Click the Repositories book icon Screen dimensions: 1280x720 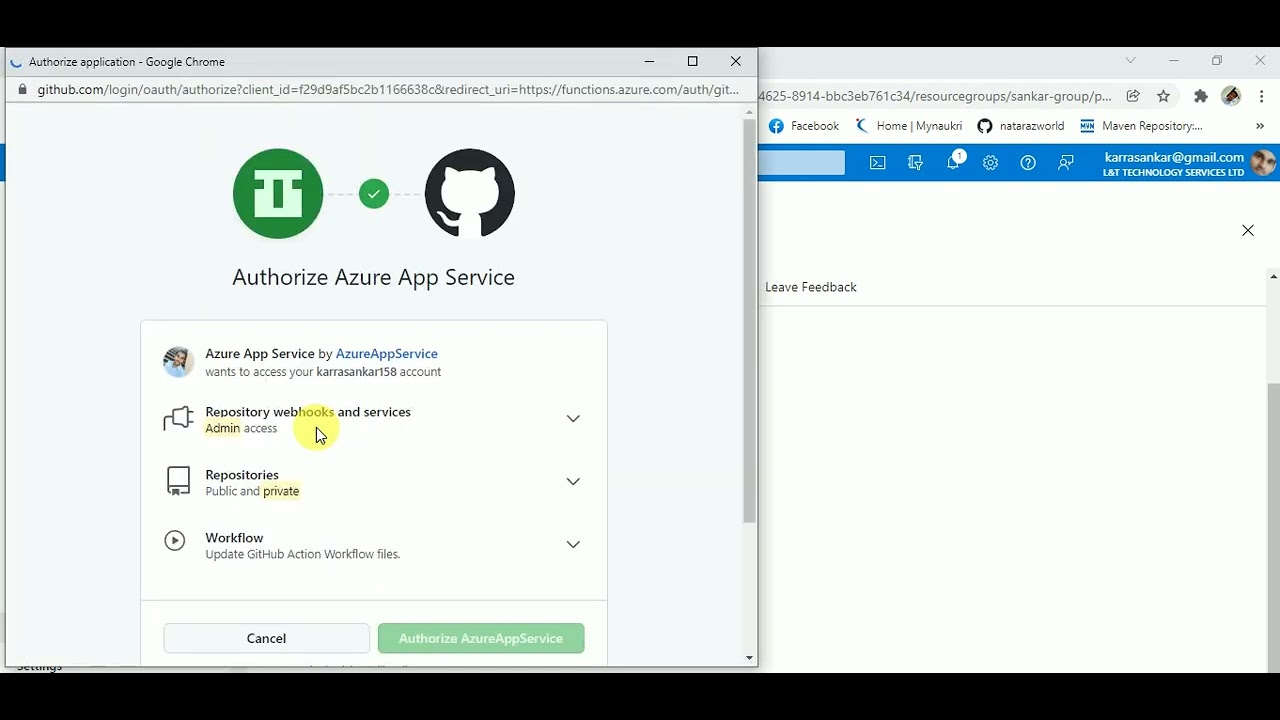pyautogui.click(x=178, y=482)
